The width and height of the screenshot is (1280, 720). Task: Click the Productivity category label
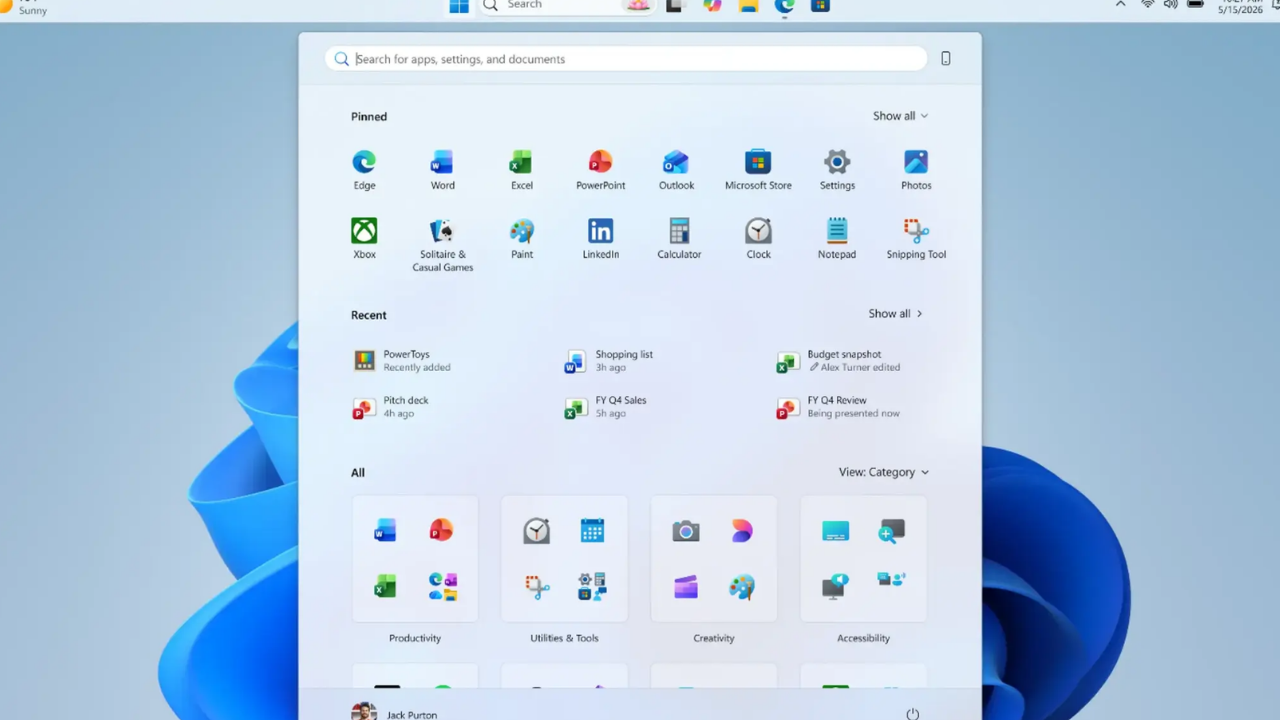tap(415, 638)
